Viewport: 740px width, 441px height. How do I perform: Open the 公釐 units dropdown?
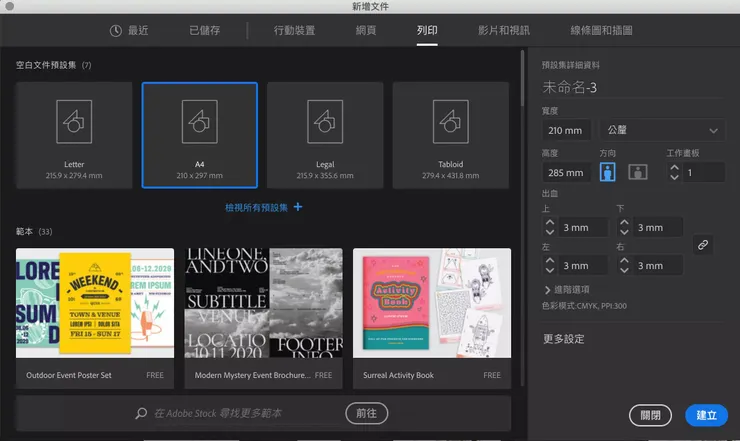(662, 130)
